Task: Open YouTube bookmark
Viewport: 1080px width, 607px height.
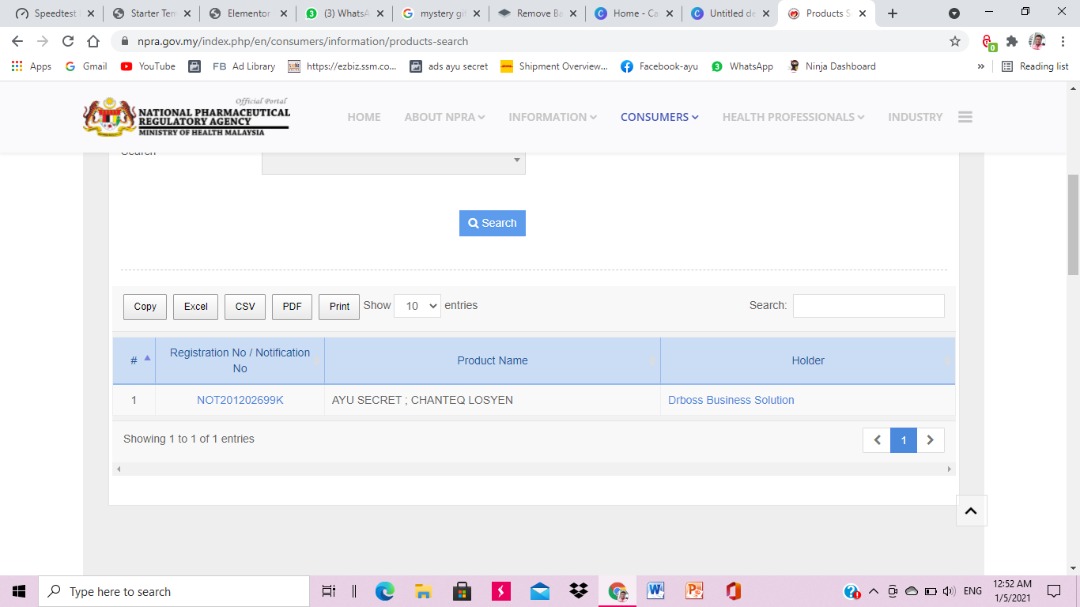Action: (148, 66)
